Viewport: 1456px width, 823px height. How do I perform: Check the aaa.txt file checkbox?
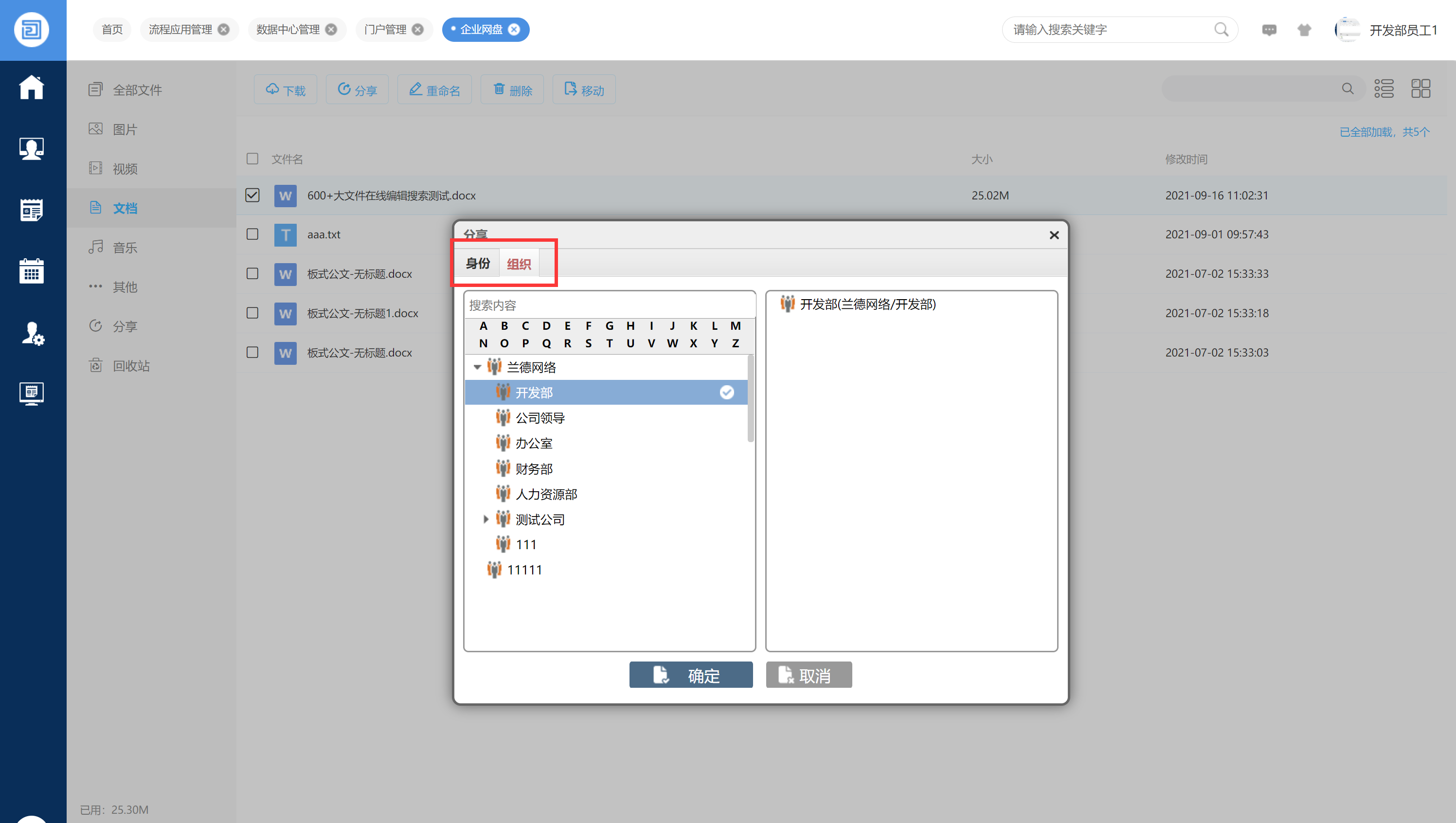(x=252, y=234)
